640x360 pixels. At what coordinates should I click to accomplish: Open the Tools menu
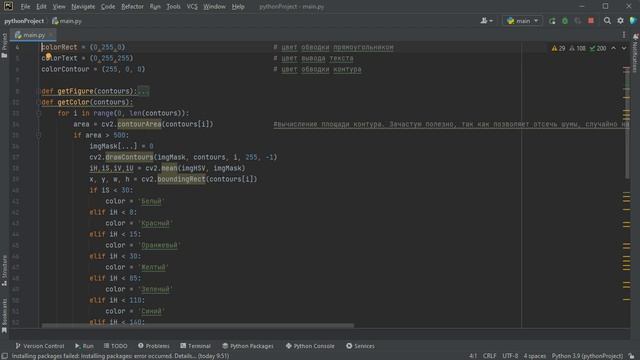coord(173,7)
